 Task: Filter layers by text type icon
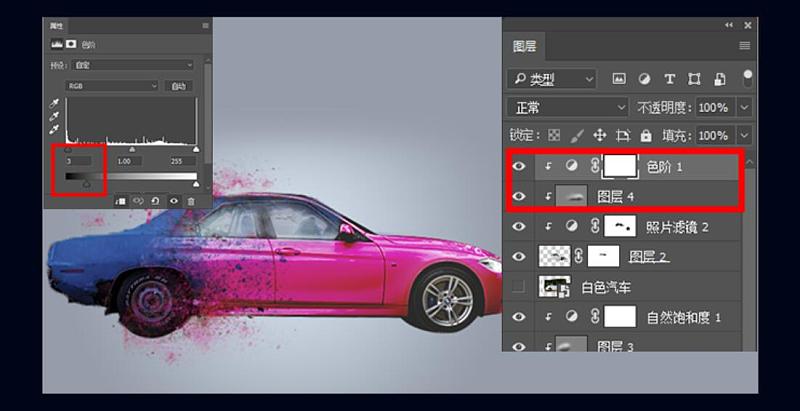coord(669,78)
